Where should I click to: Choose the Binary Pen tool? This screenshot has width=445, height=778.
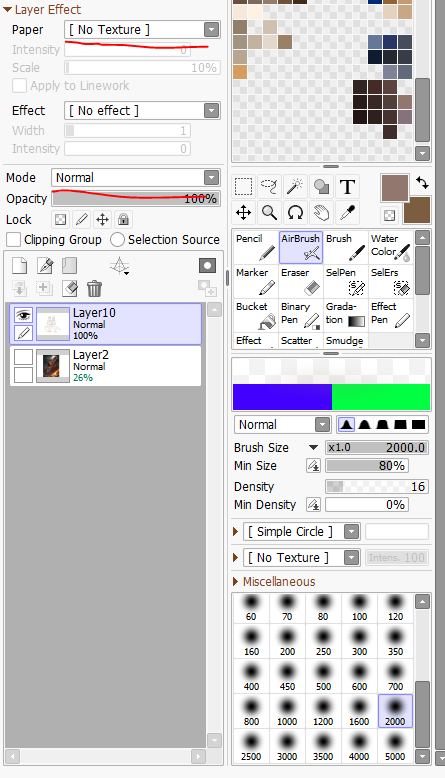click(x=301, y=315)
